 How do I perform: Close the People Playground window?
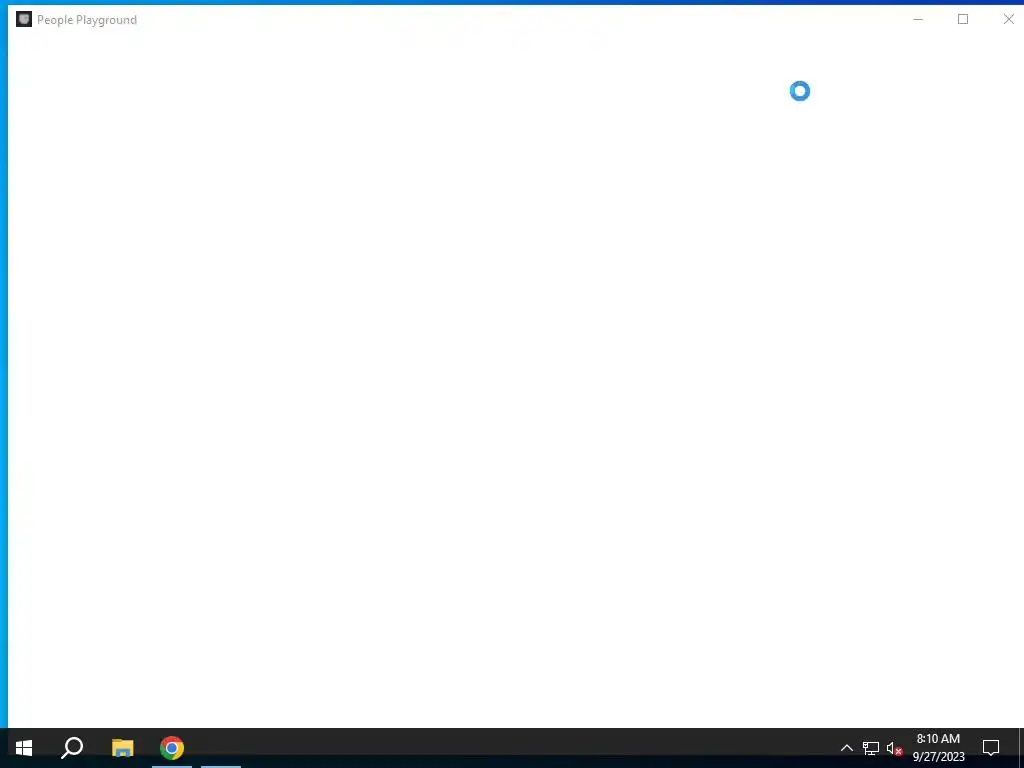pos(1008,20)
